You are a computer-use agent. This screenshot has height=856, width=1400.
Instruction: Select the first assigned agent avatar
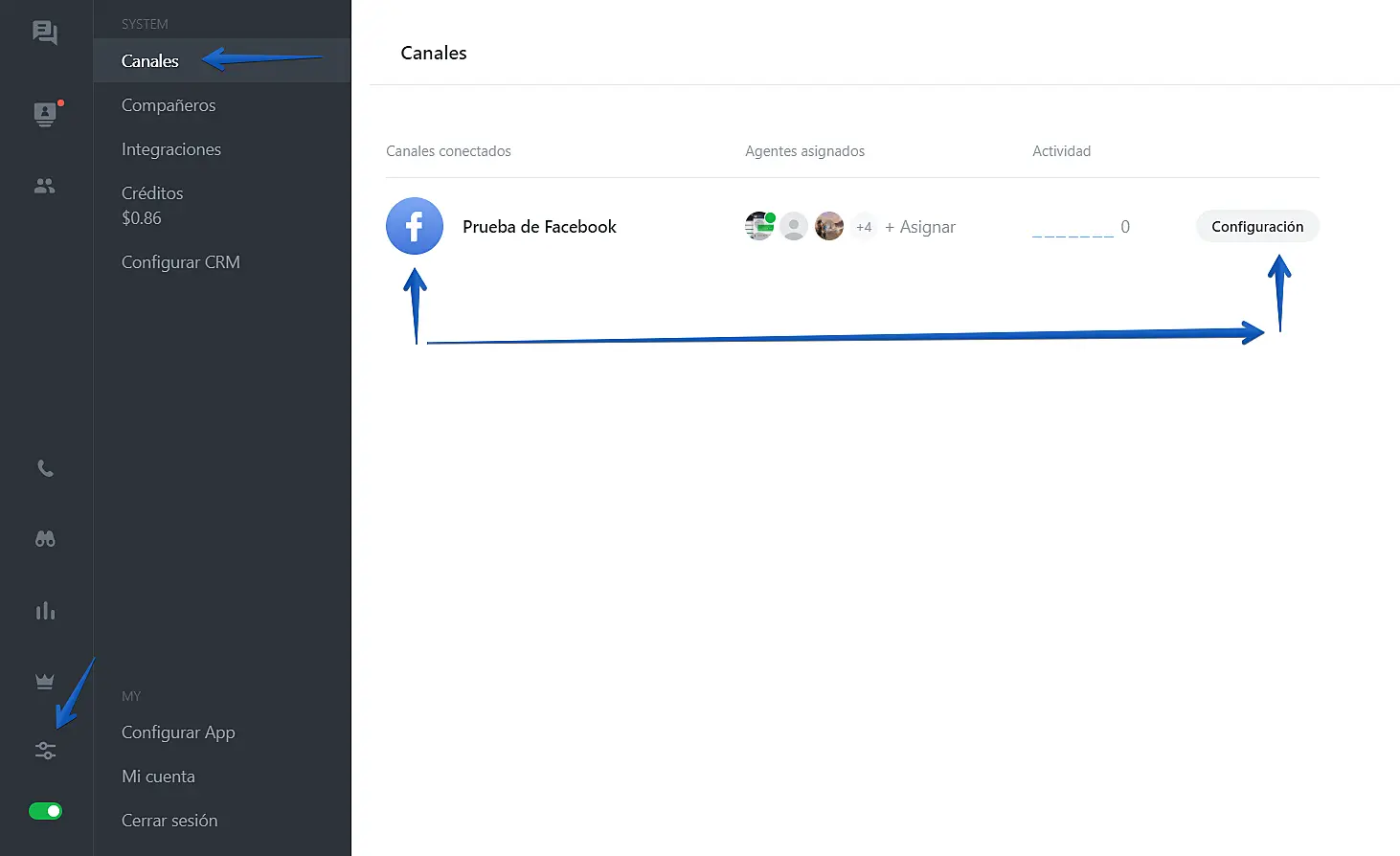(759, 226)
